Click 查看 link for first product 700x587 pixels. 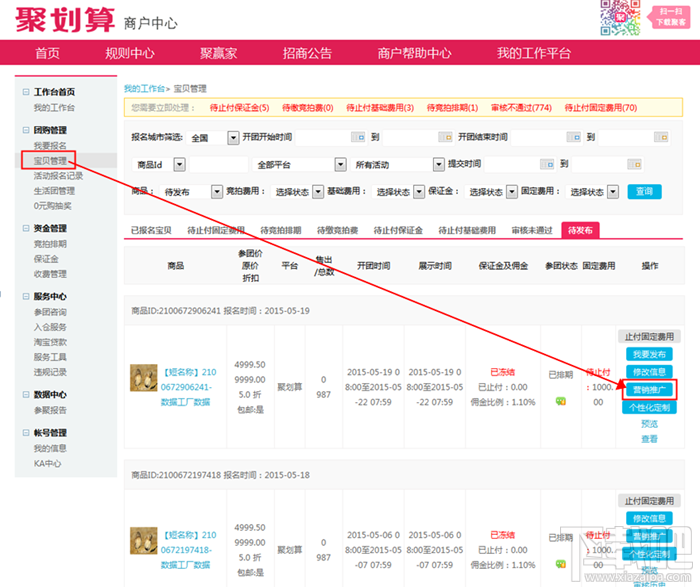click(x=650, y=439)
